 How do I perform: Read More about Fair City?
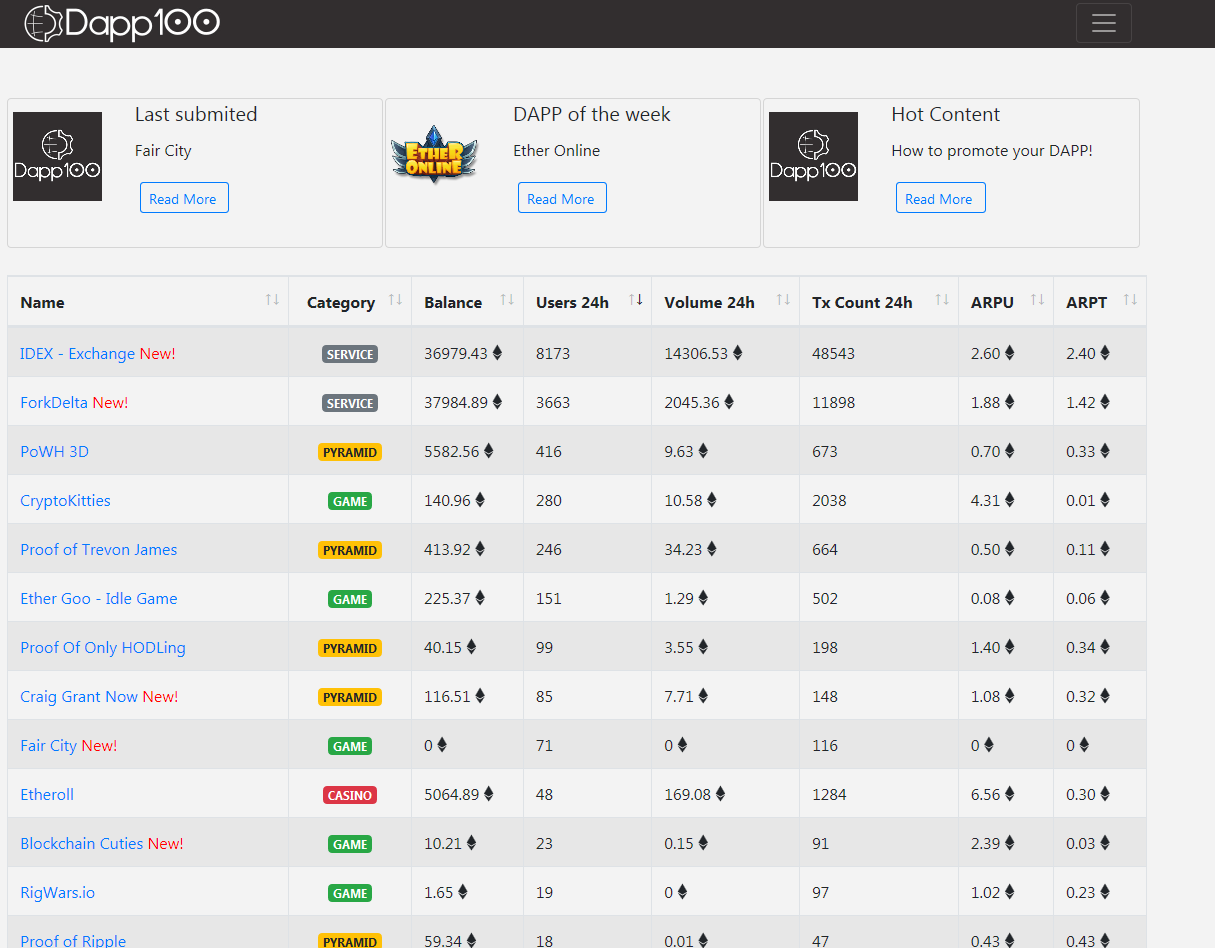click(x=184, y=198)
